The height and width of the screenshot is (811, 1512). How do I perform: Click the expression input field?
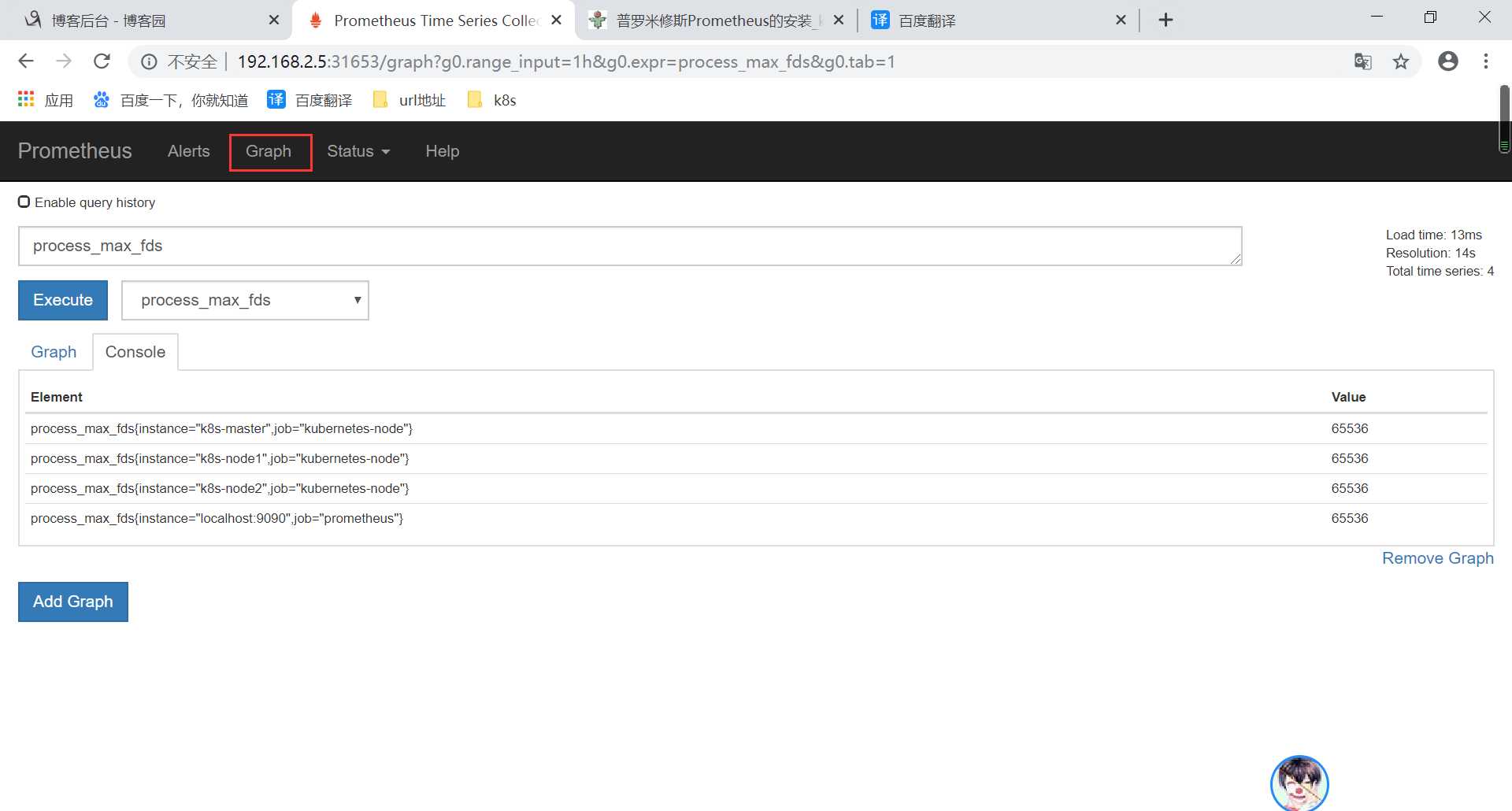[x=630, y=246]
